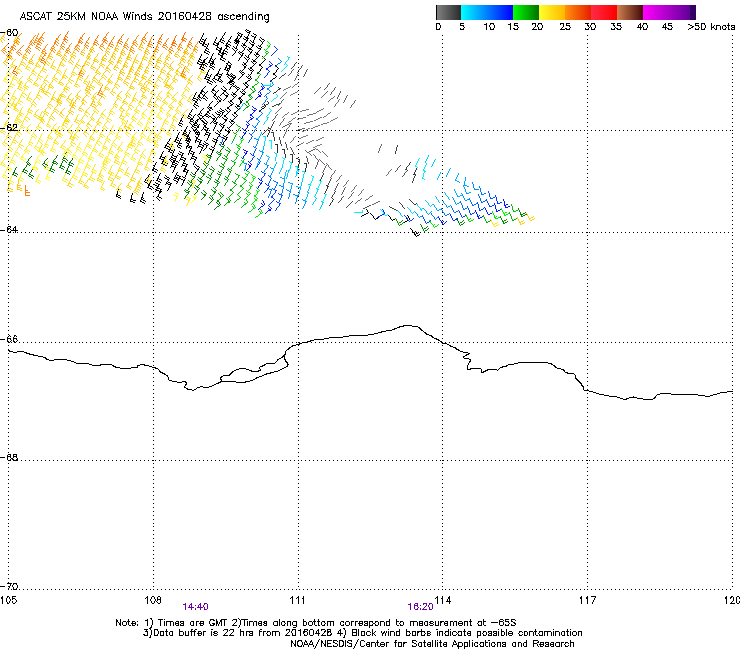Click the purple 14:40 time label

(x=195, y=607)
